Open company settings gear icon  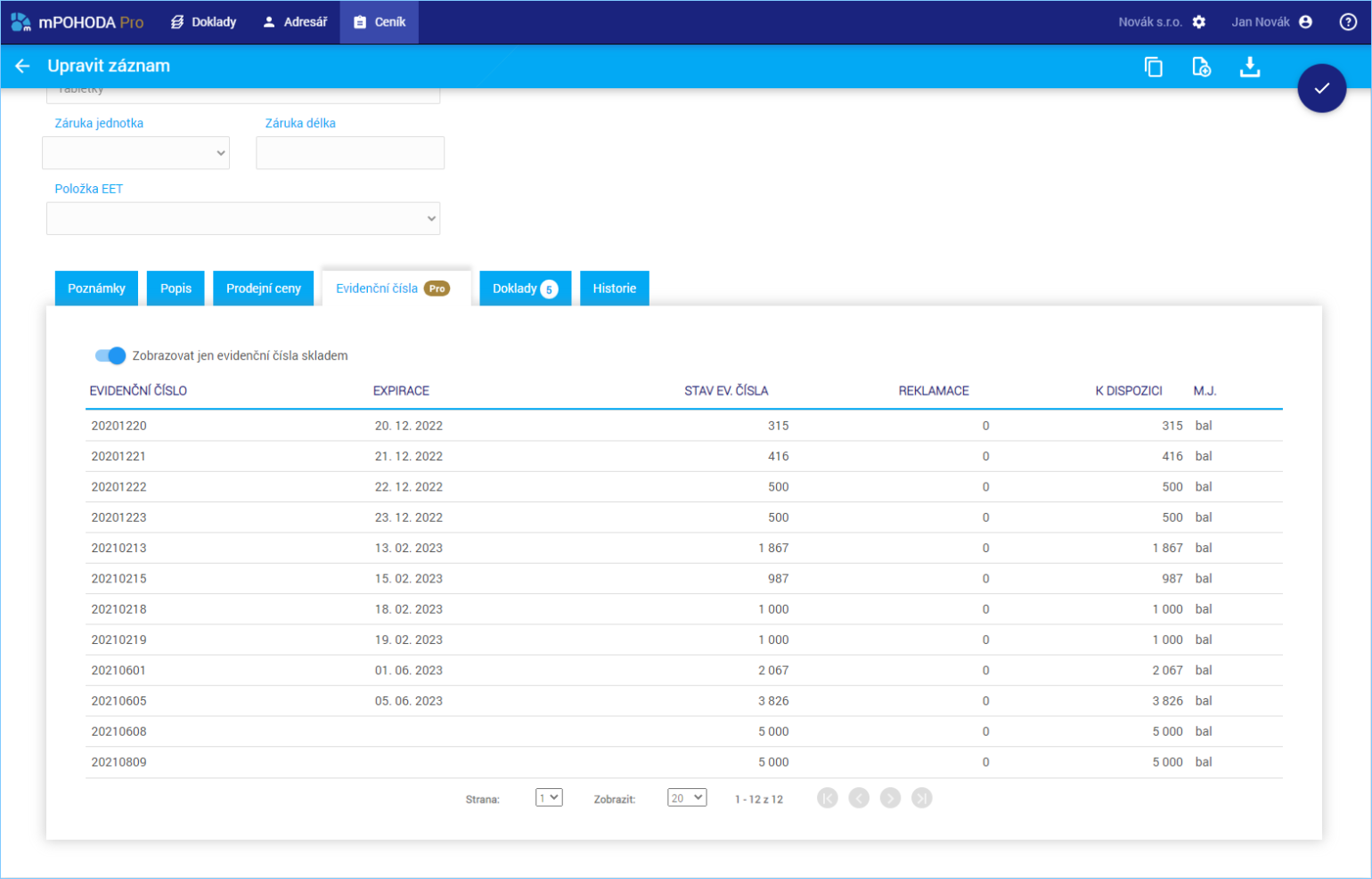[x=1199, y=22]
